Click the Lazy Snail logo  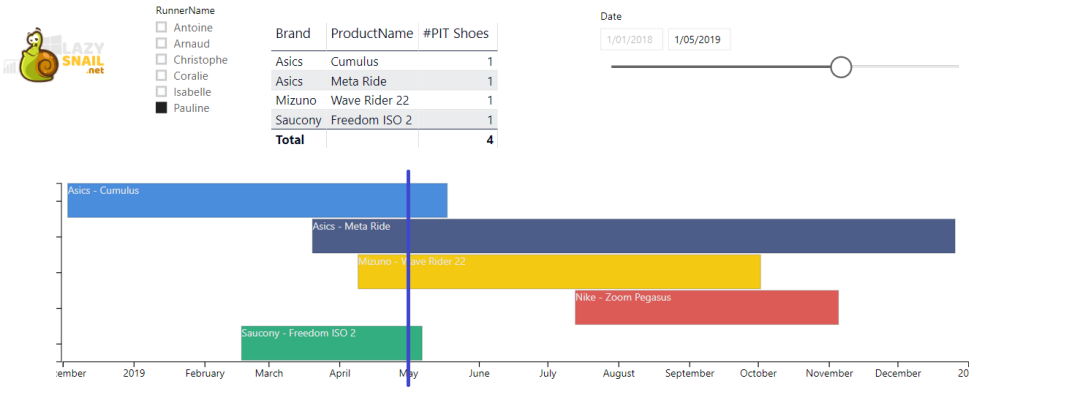tap(56, 56)
